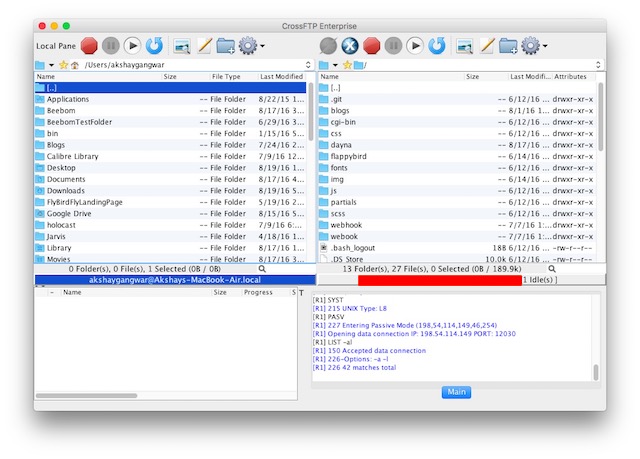This screenshot has width=640, height=459.
Task: Sort remote files by Size column
Action: click(486, 76)
